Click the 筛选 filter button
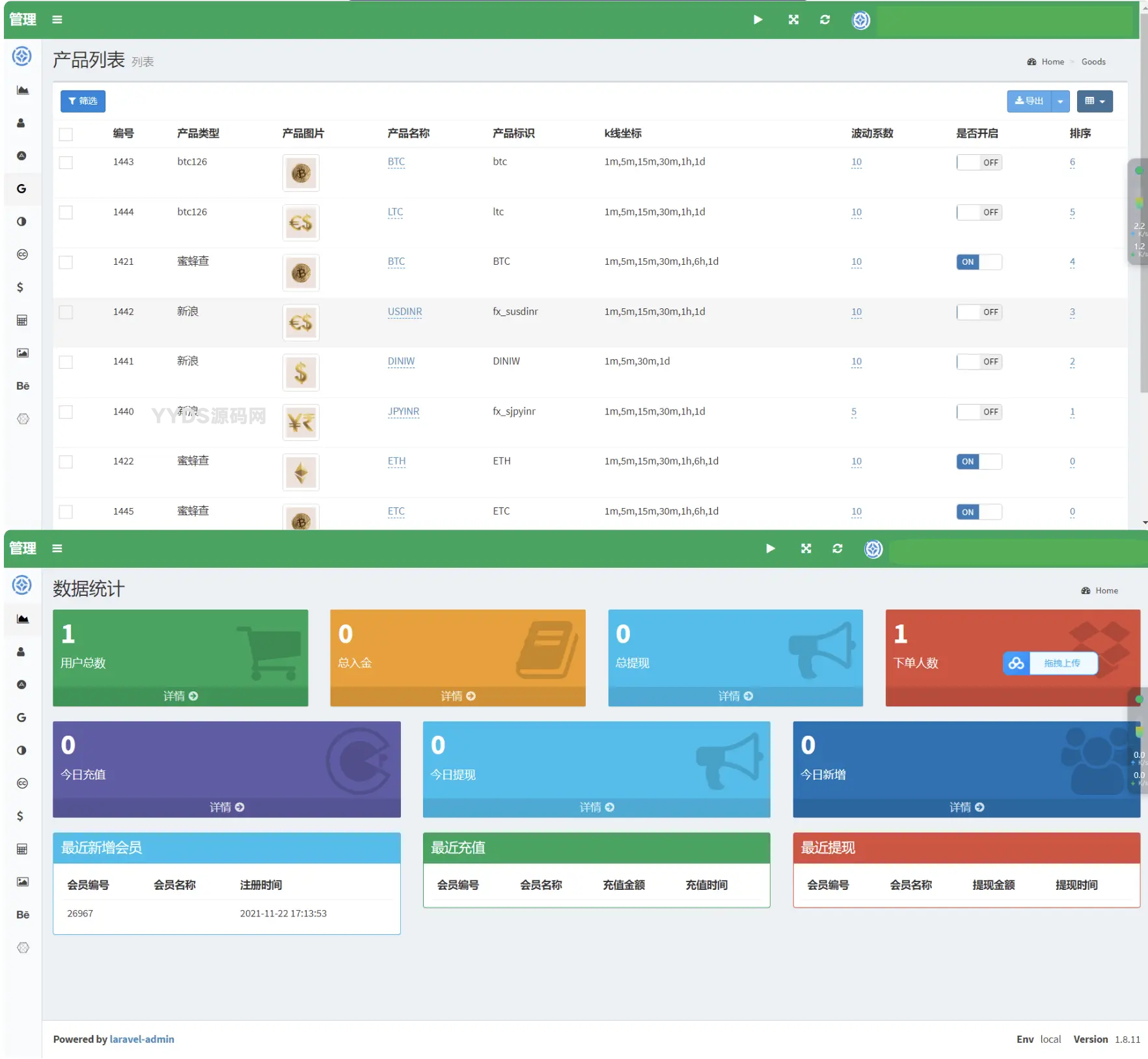This screenshot has width=1148, height=1059. [83, 101]
